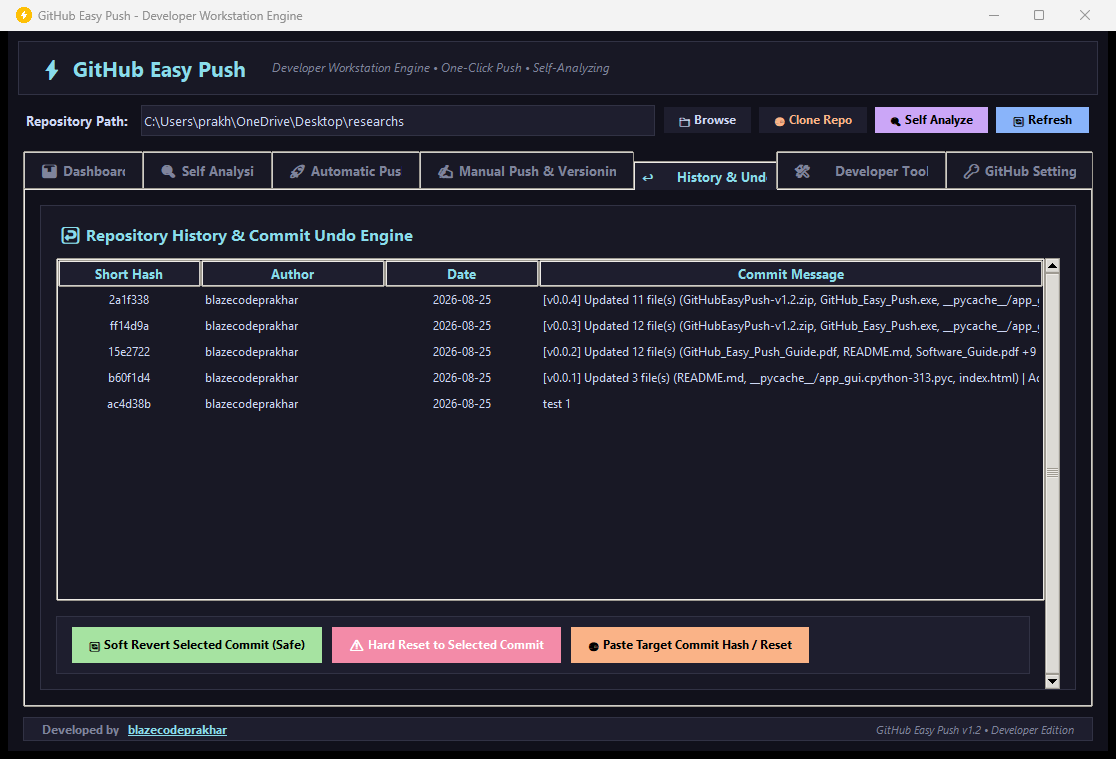Image resolution: width=1116 pixels, height=759 pixels.
Task: Minimize the GitHub Easy Push window
Action: point(994,15)
